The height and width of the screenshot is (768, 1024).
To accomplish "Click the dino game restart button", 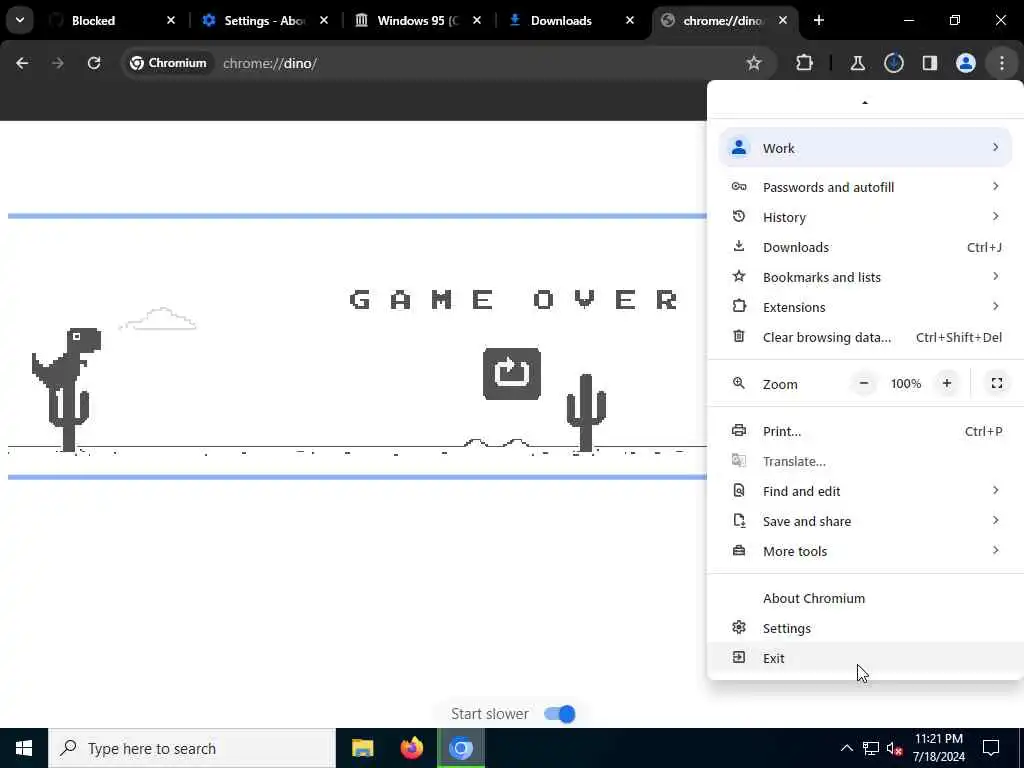I will tap(511, 374).
